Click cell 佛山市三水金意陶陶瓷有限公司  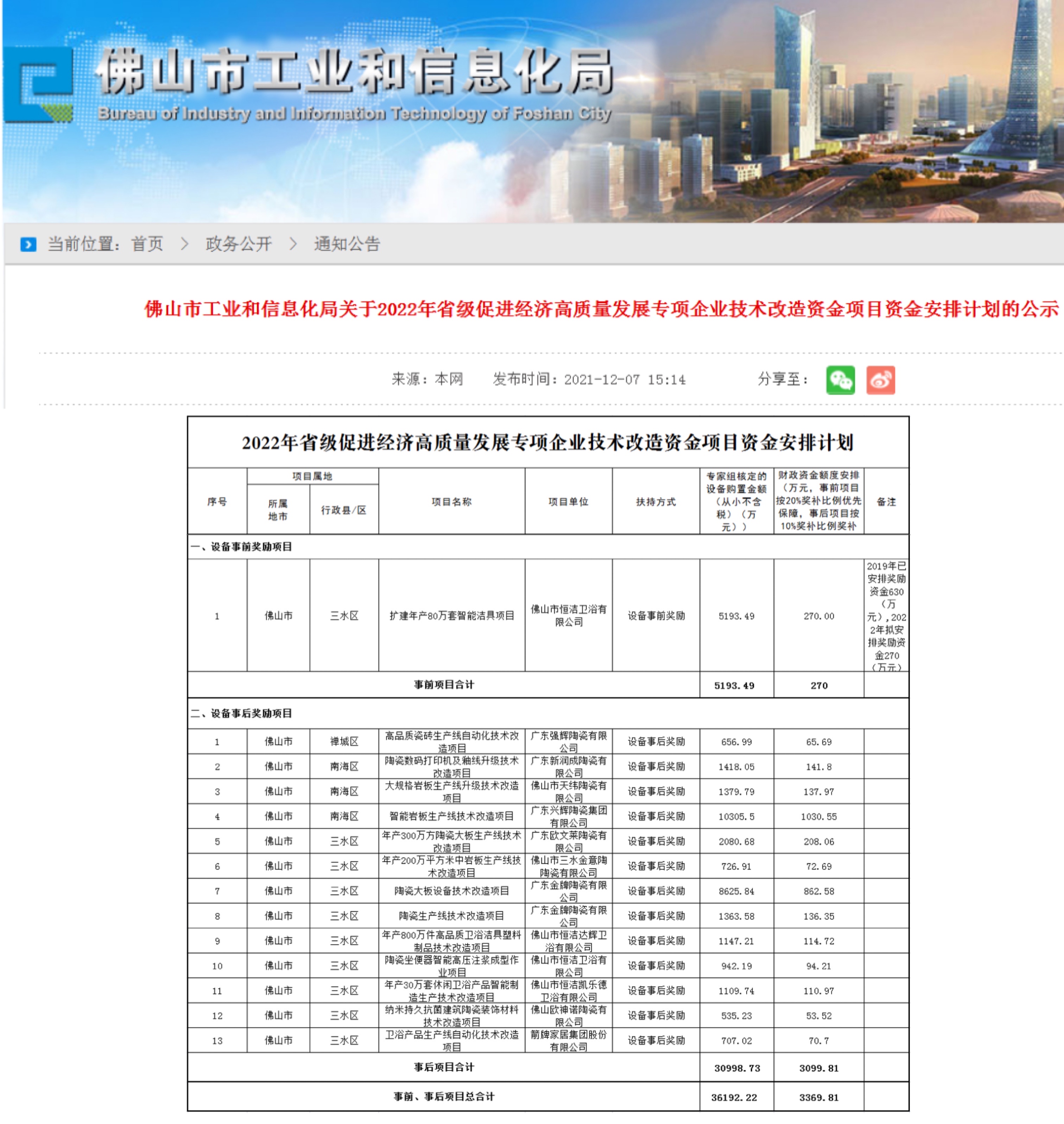[x=568, y=866]
